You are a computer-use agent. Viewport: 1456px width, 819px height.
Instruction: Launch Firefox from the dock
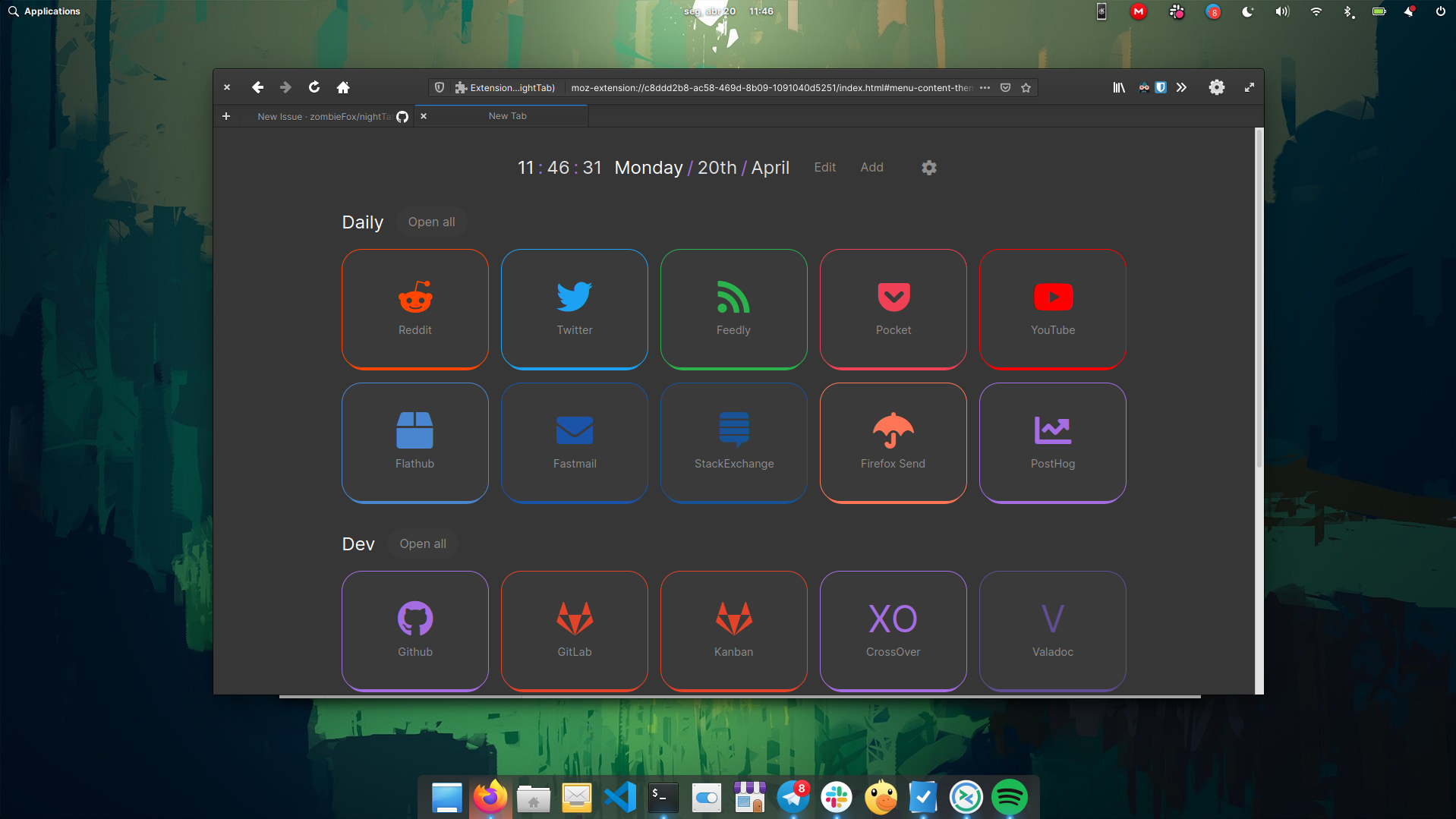(490, 797)
